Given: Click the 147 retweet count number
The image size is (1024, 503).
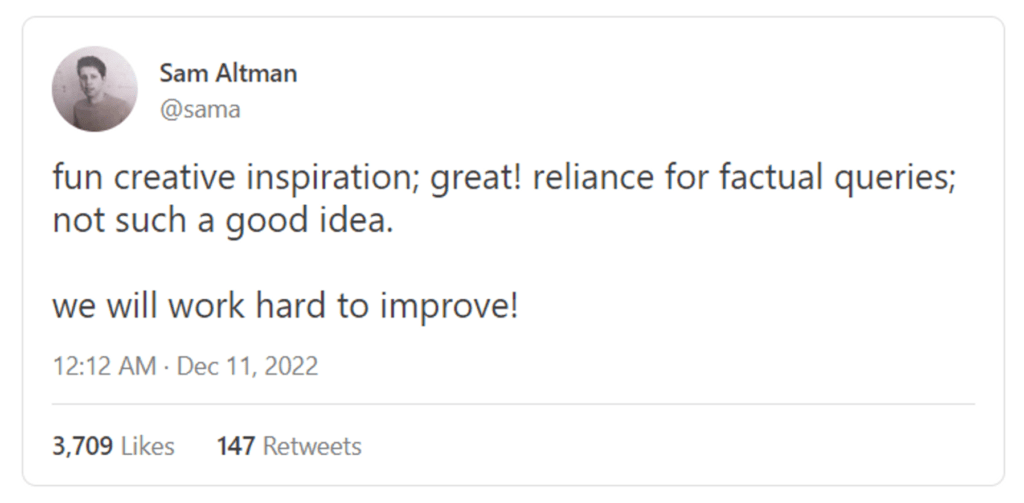Looking at the screenshot, I should pos(236,445).
